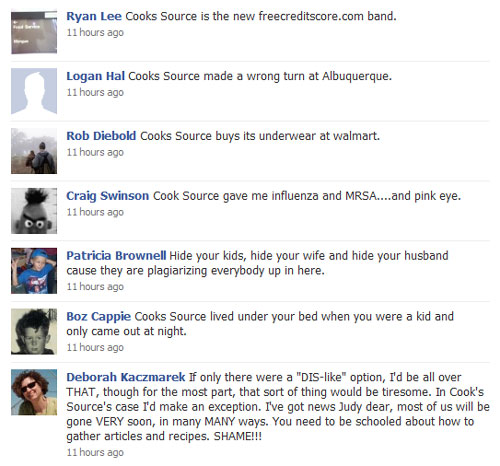This screenshot has width=500, height=466.
Task: Click Boz Cappie's comment text about night
Action: (260, 324)
